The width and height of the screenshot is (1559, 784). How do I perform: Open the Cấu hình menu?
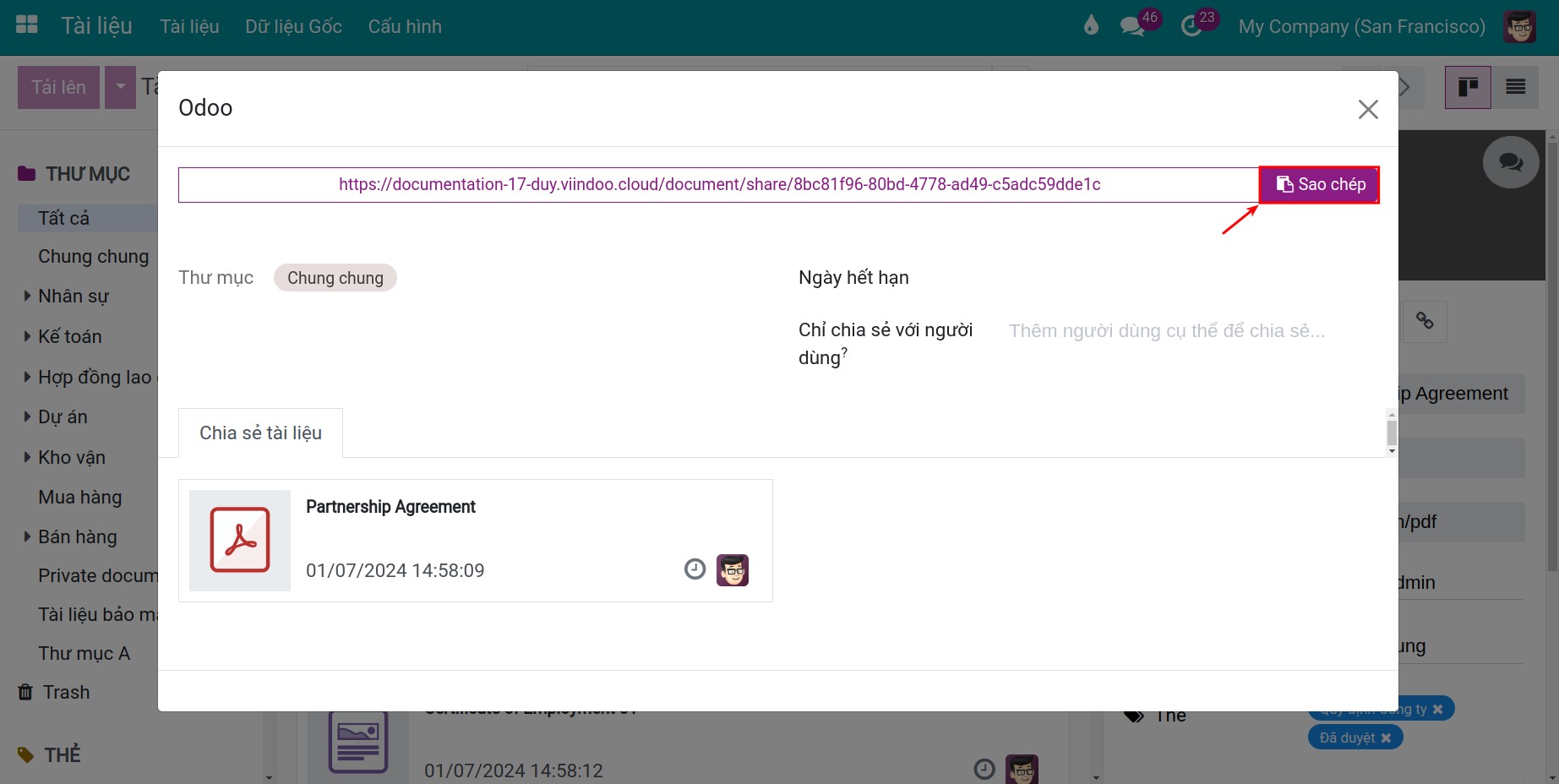(x=405, y=26)
